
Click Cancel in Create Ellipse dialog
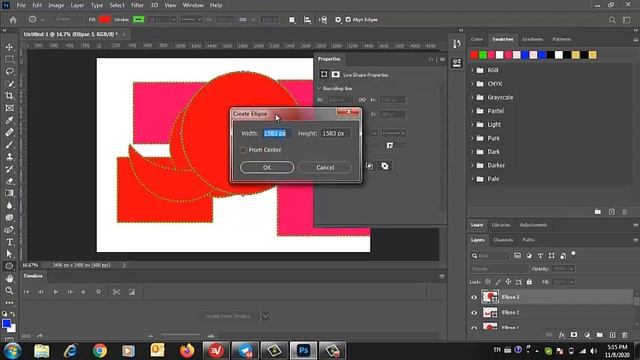(325, 167)
